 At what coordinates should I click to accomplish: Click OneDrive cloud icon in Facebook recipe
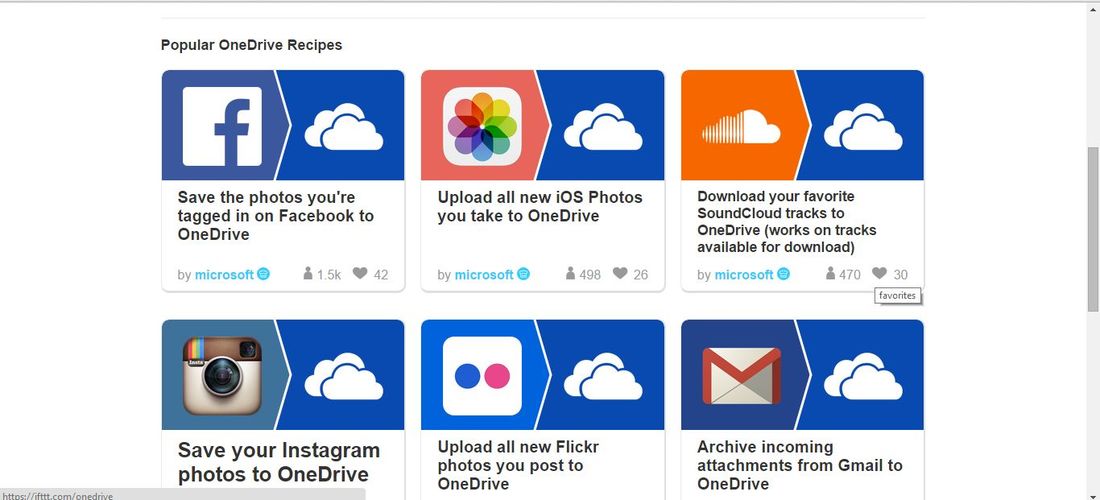tap(344, 126)
